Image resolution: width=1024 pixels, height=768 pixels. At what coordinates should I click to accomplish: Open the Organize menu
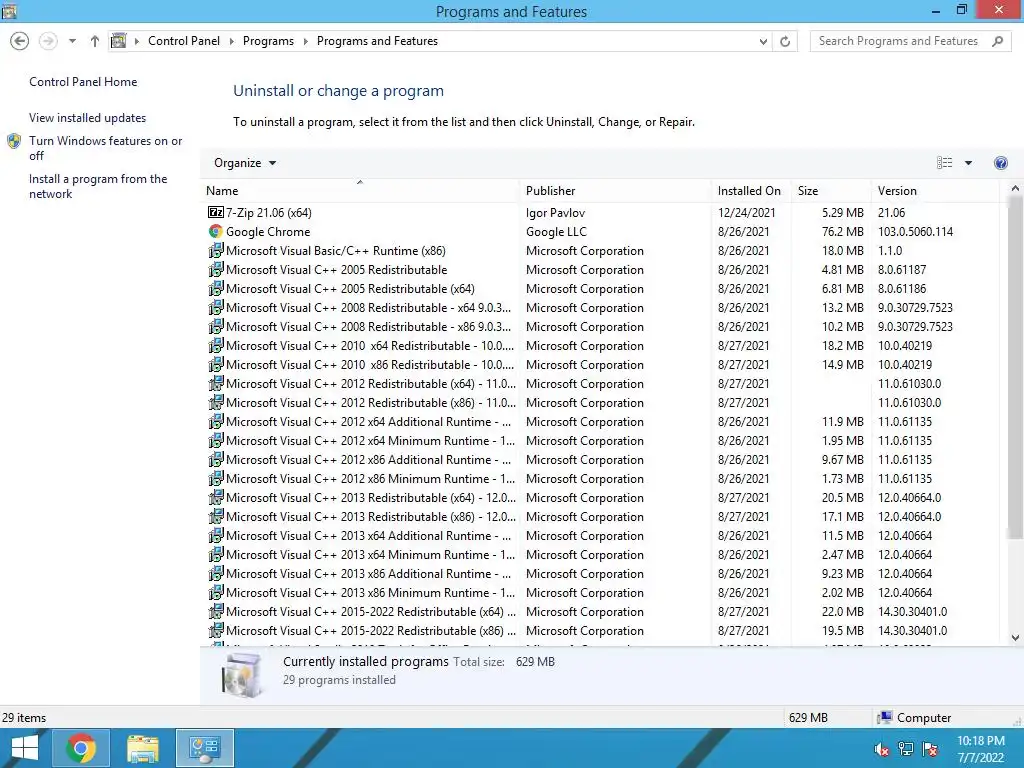(x=245, y=163)
